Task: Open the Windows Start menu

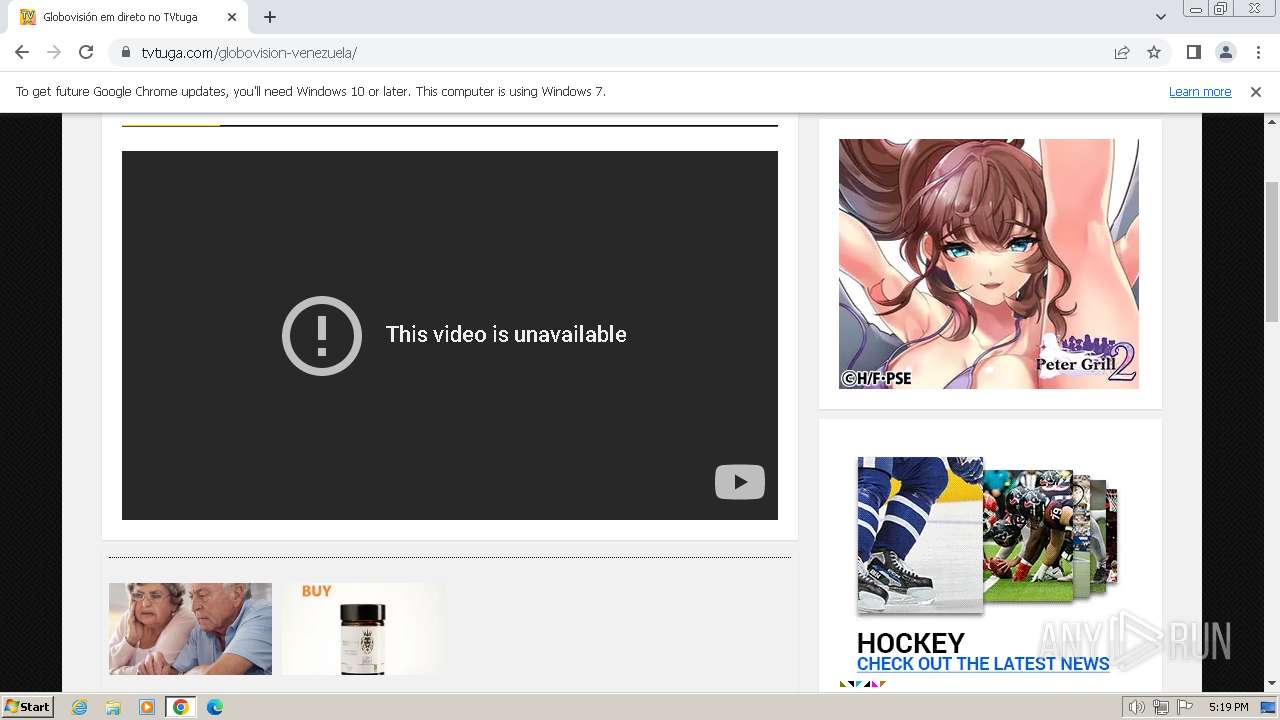Action: (28, 707)
